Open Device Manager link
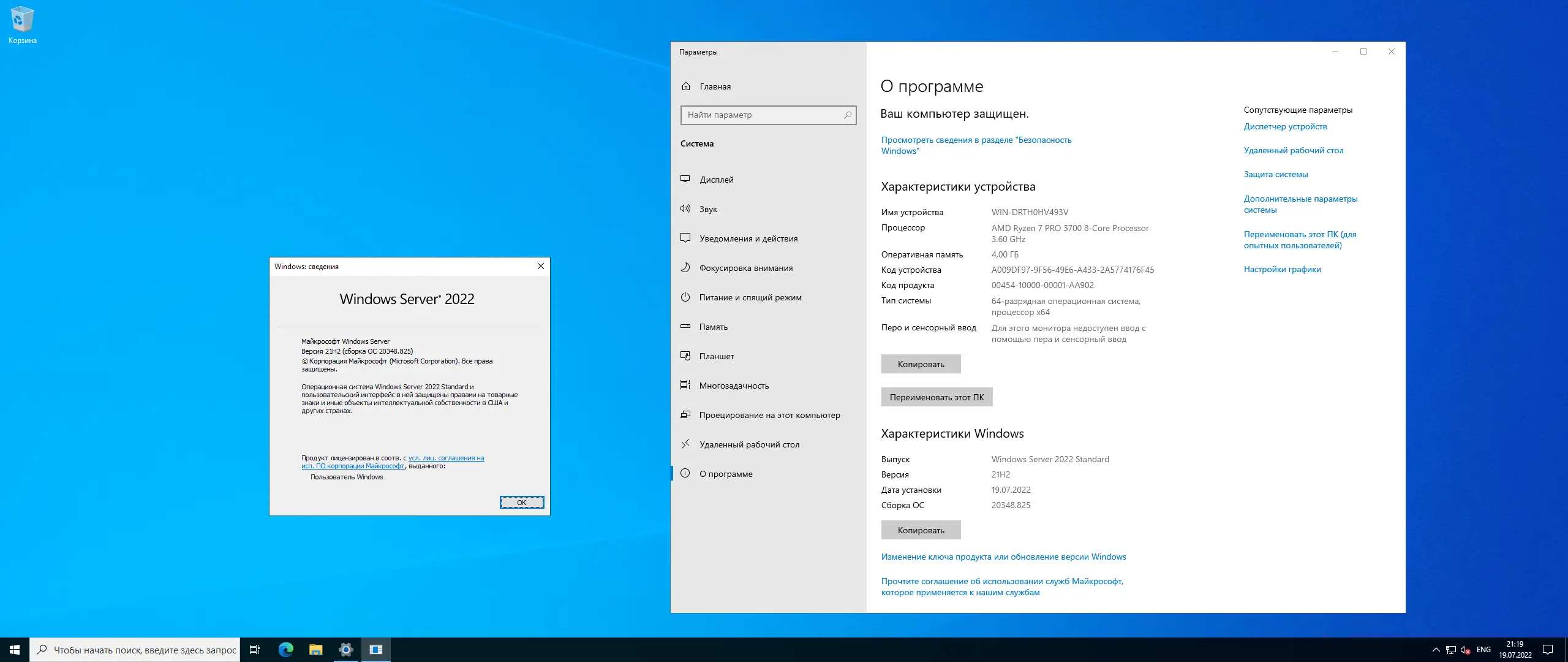 click(x=1285, y=126)
